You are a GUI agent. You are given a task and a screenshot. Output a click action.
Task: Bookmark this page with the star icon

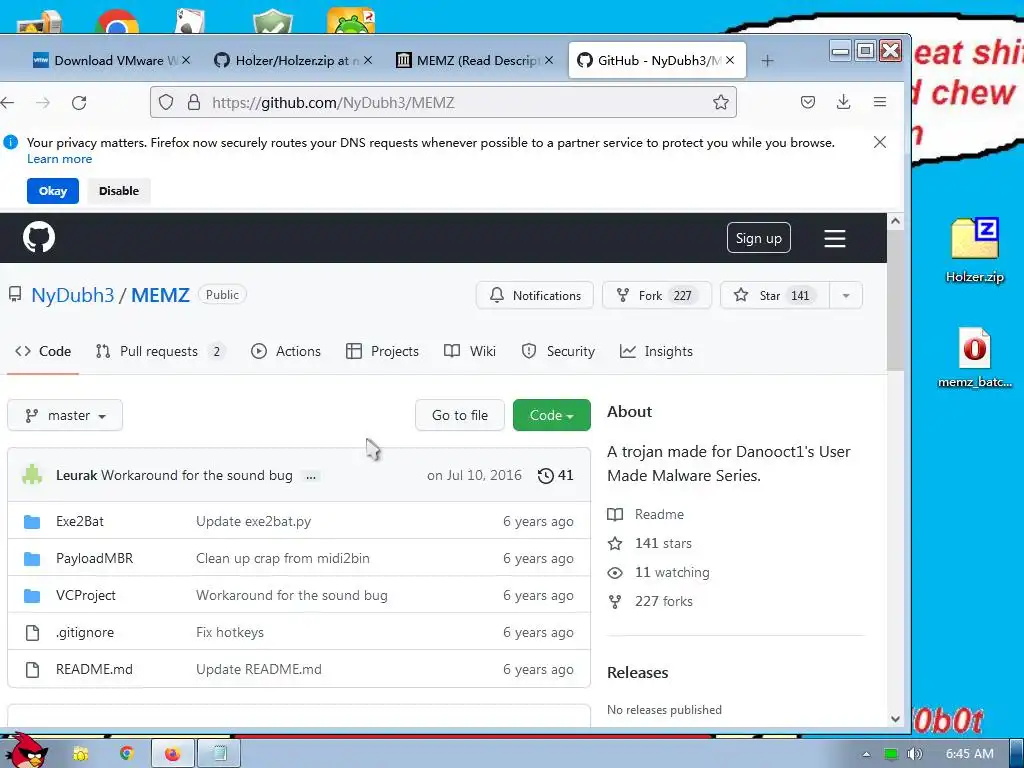pyautogui.click(x=720, y=103)
